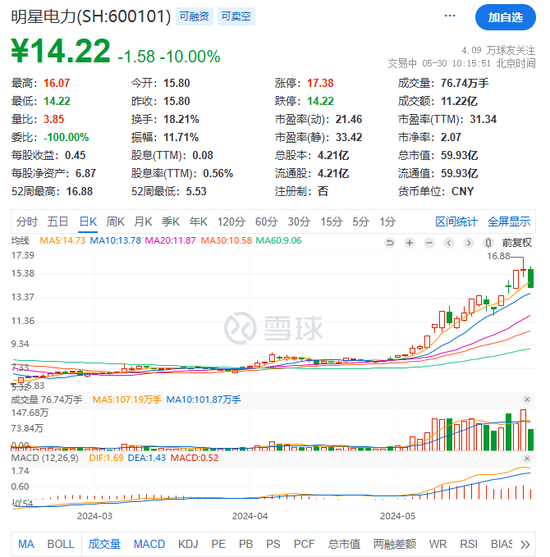Toggle the WR indicator
The width and height of the screenshot is (550, 557).
point(438,544)
